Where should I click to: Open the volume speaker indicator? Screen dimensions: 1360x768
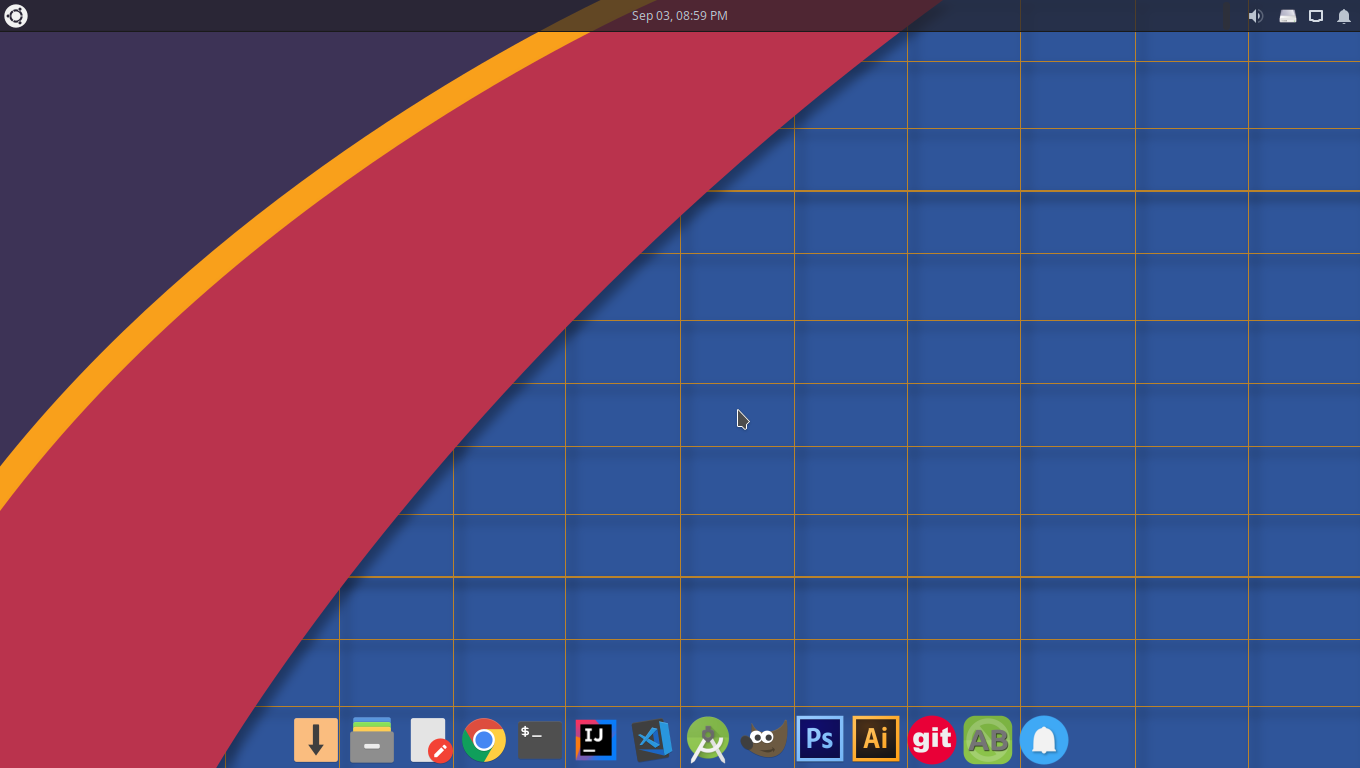pyautogui.click(x=1255, y=16)
